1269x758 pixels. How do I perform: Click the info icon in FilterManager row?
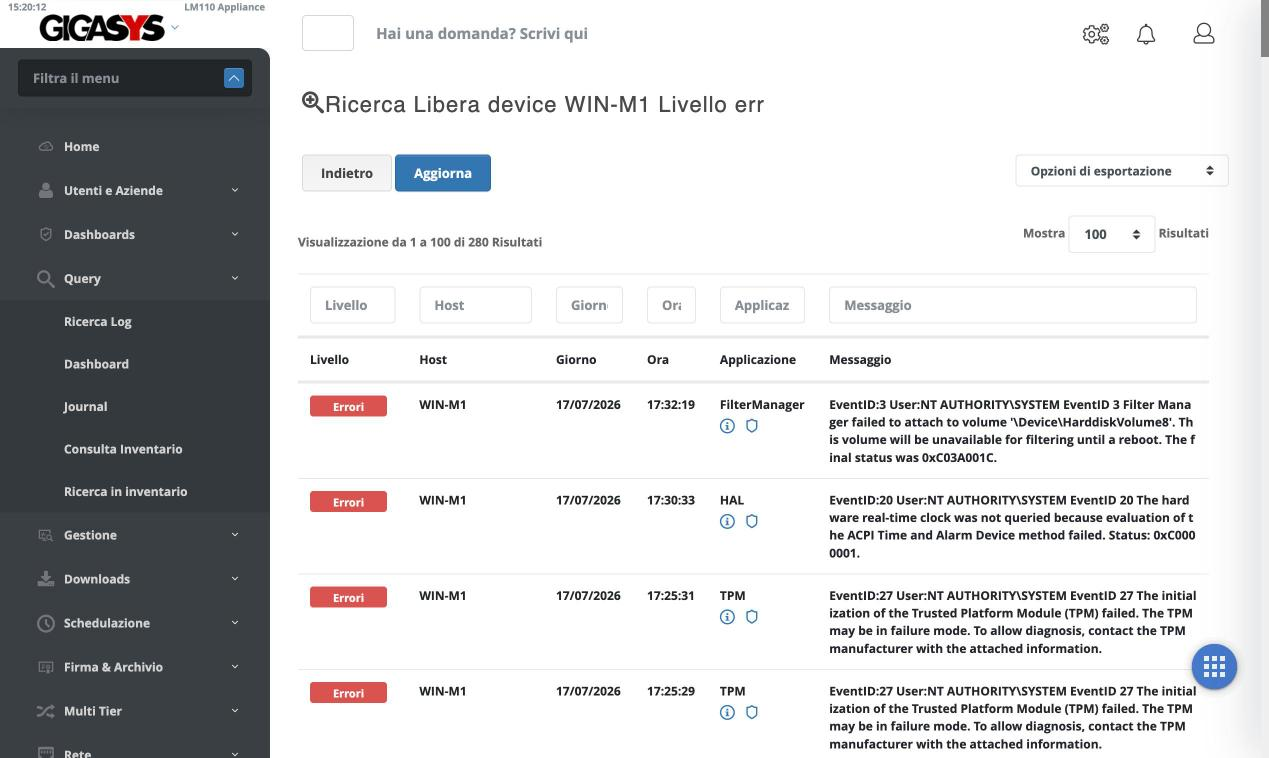(727, 426)
